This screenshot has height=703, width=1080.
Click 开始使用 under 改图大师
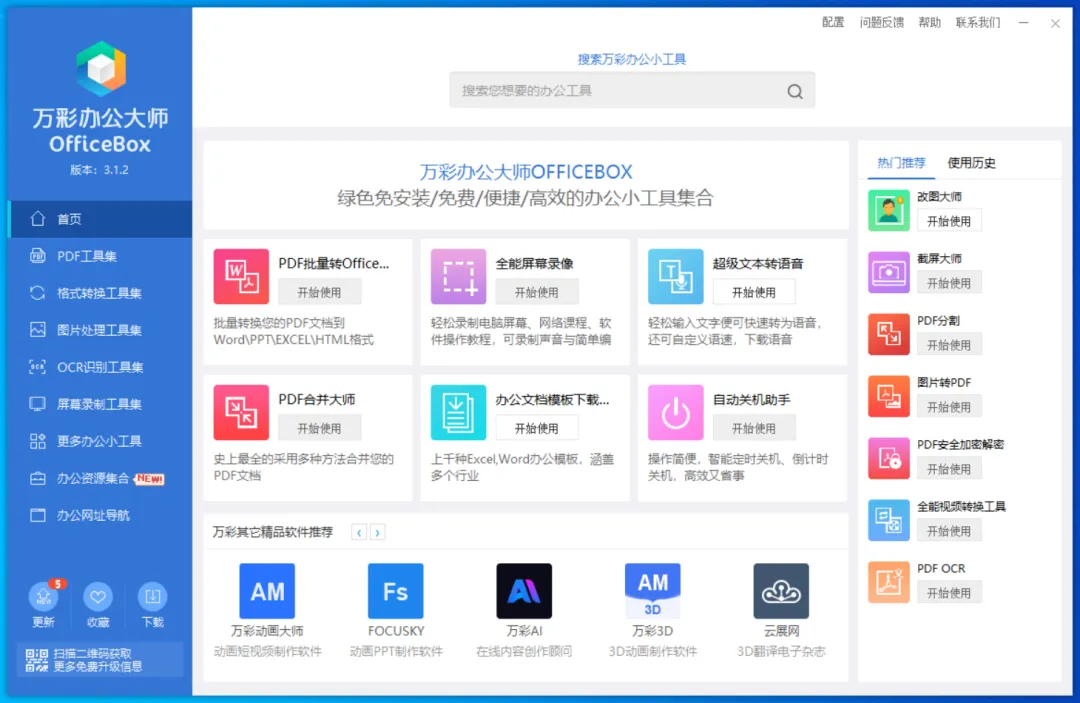pyautogui.click(x=948, y=221)
